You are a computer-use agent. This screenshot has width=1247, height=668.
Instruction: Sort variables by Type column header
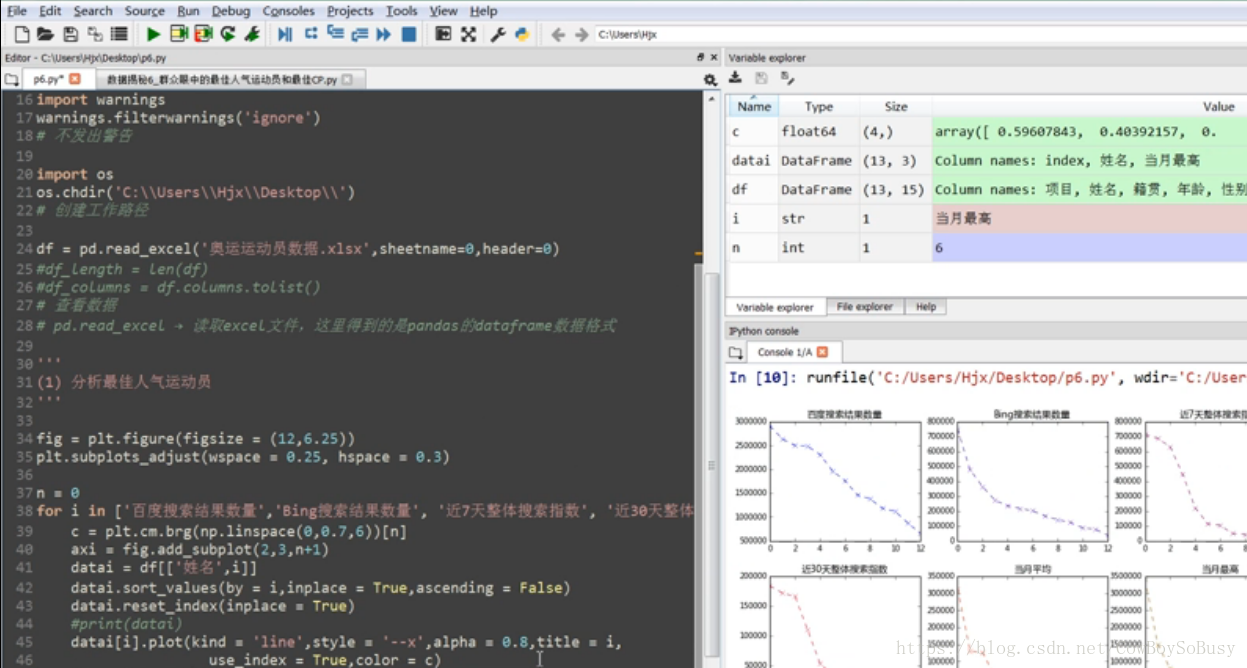tap(819, 106)
